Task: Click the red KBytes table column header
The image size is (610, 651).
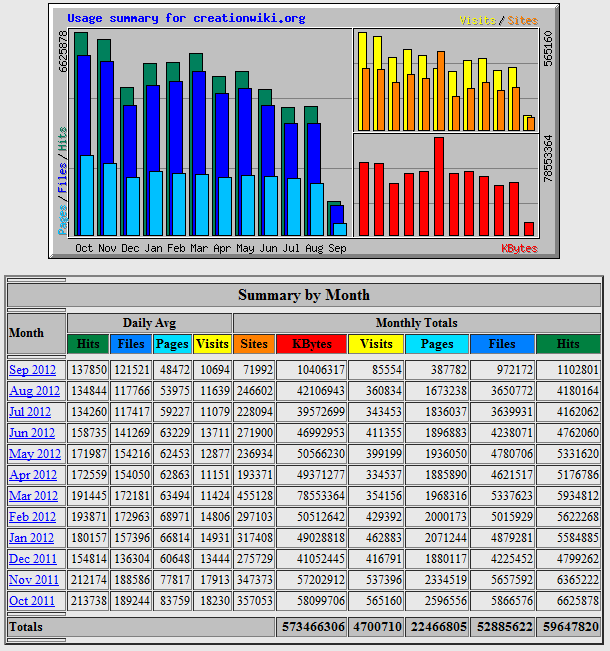Action: click(x=312, y=344)
